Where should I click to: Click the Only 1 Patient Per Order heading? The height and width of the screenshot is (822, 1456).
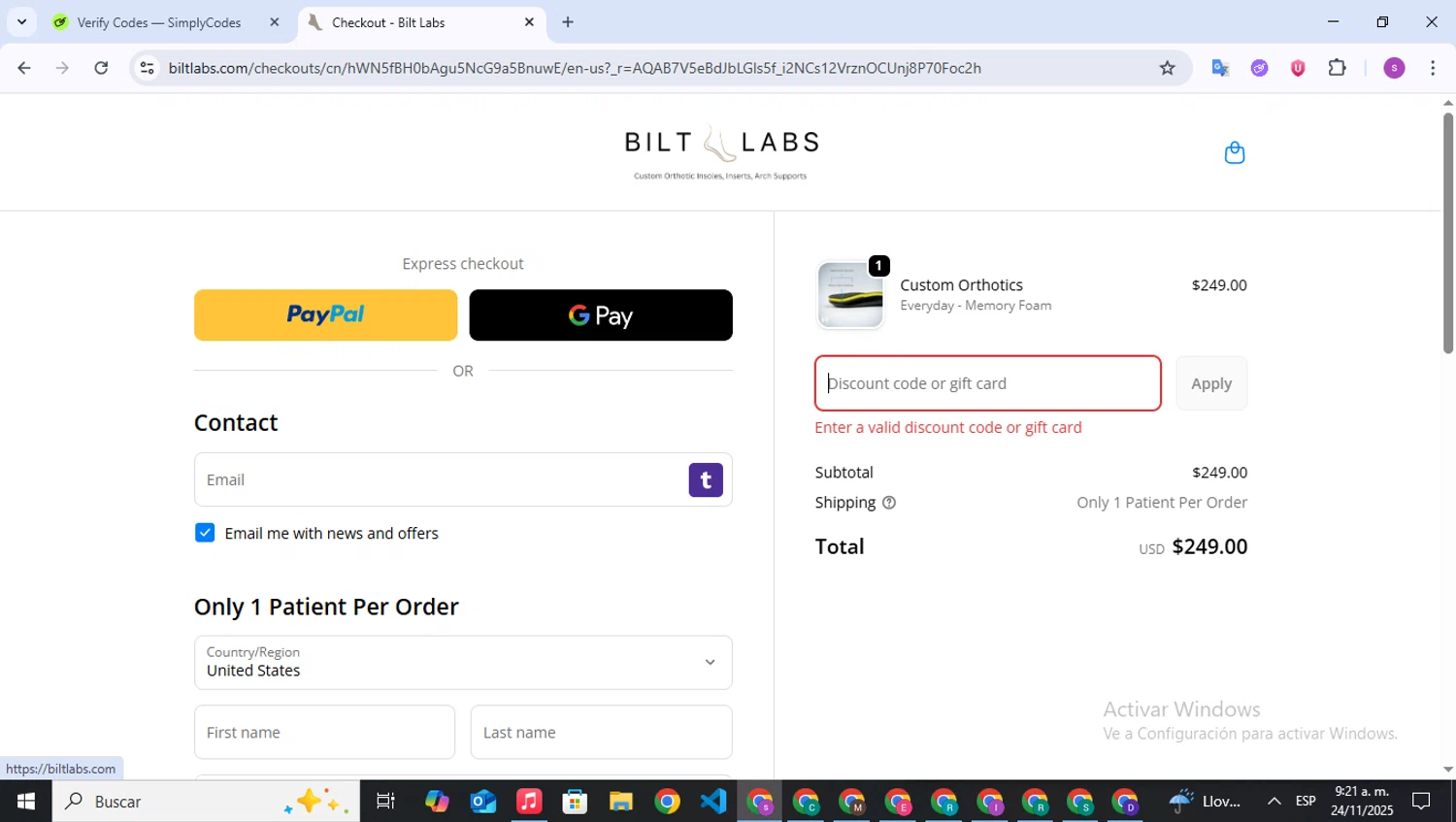tap(326, 607)
